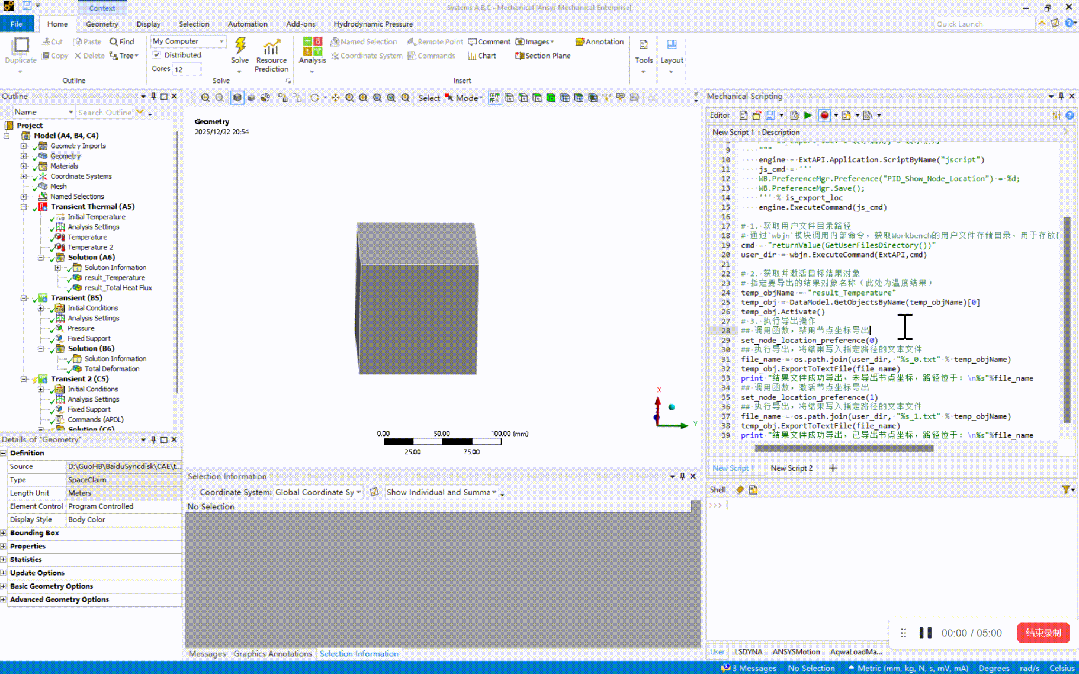1079x674 pixels.
Task: Expand the Geometry Imports node
Action: point(24,146)
